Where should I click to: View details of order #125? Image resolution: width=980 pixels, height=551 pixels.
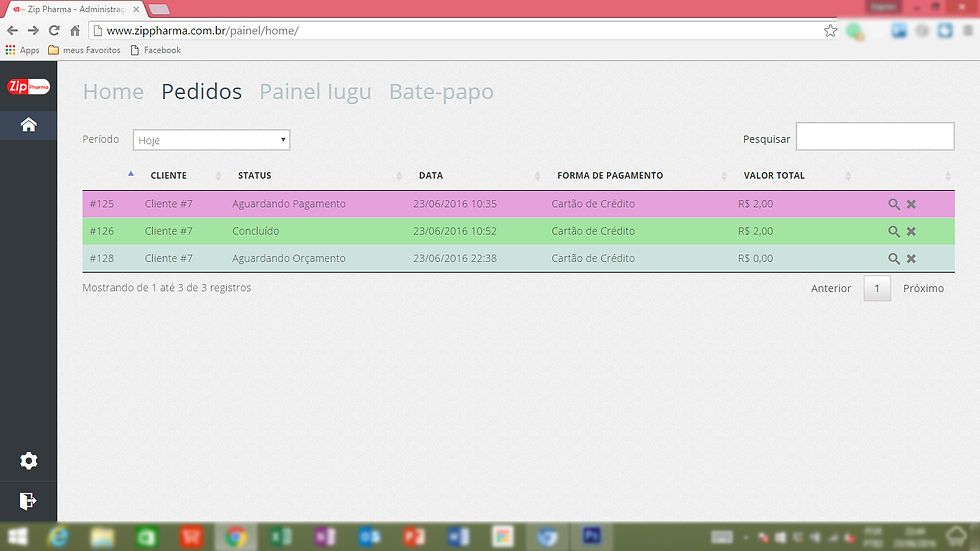click(x=894, y=204)
